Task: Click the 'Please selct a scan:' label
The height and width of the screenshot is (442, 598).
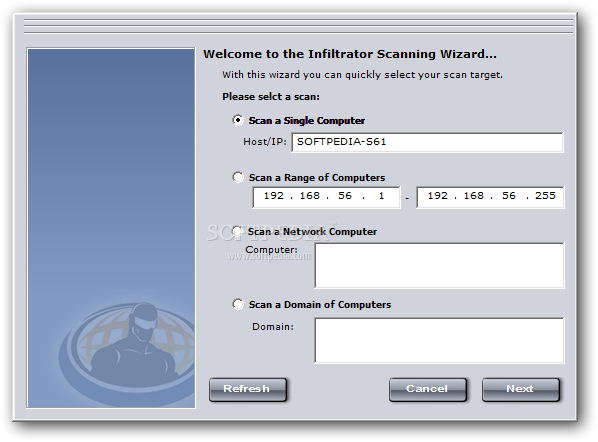Action: coord(271,97)
